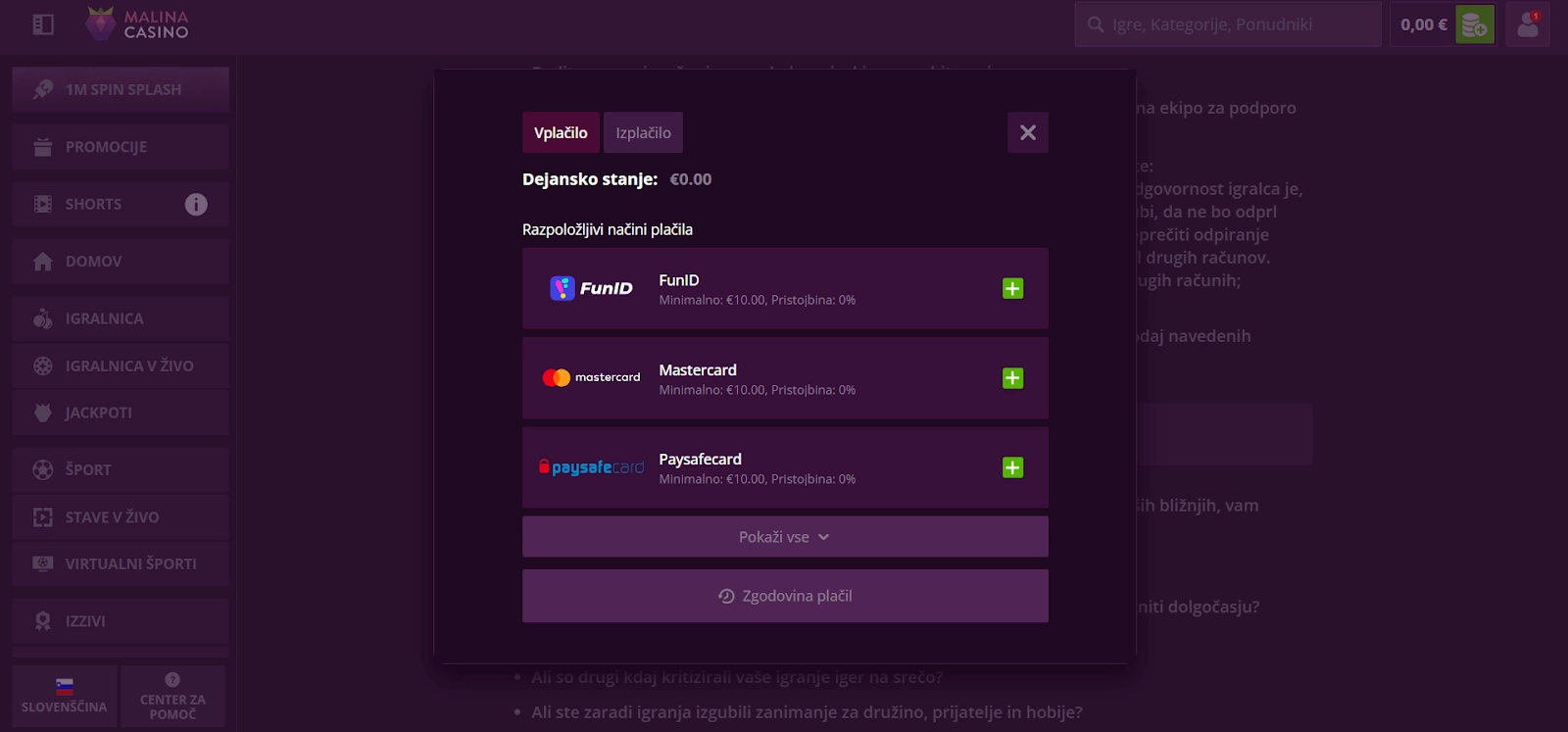Add Paysafecard payment with green plus
Image resolution: width=1568 pixels, height=732 pixels.
tap(1012, 467)
